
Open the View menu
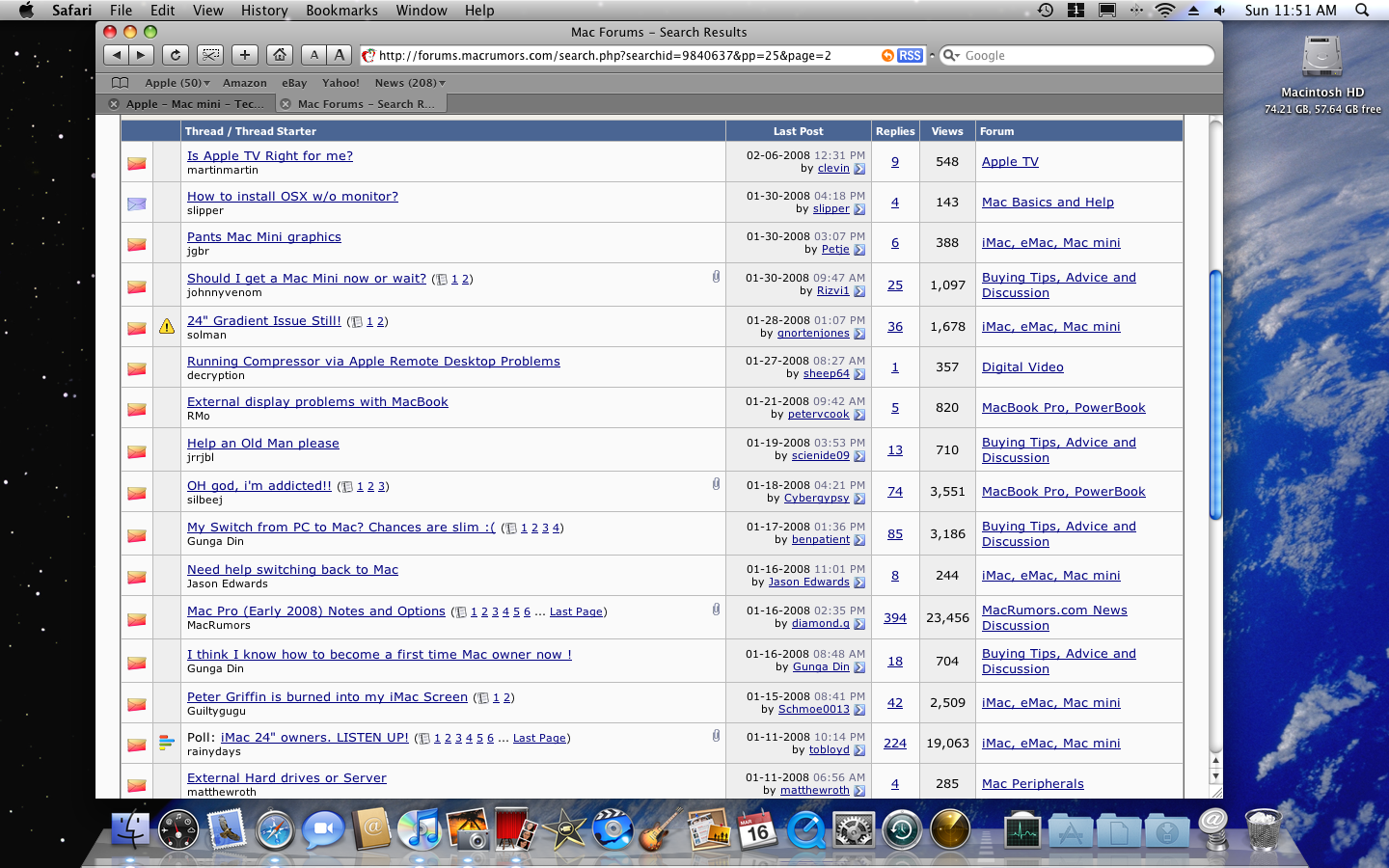207,10
